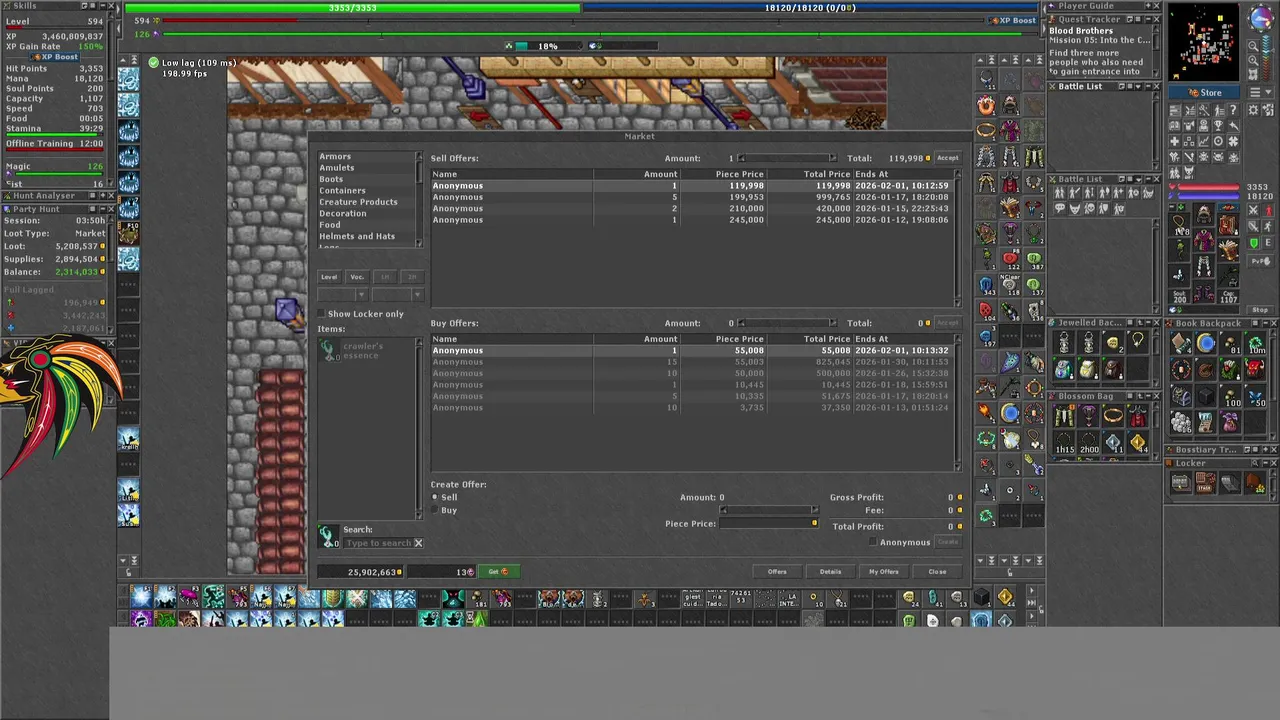The image size is (1280, 720).
Task: Open the trophy icon in sidebar grid
Action: click(x=1218, y=125)
